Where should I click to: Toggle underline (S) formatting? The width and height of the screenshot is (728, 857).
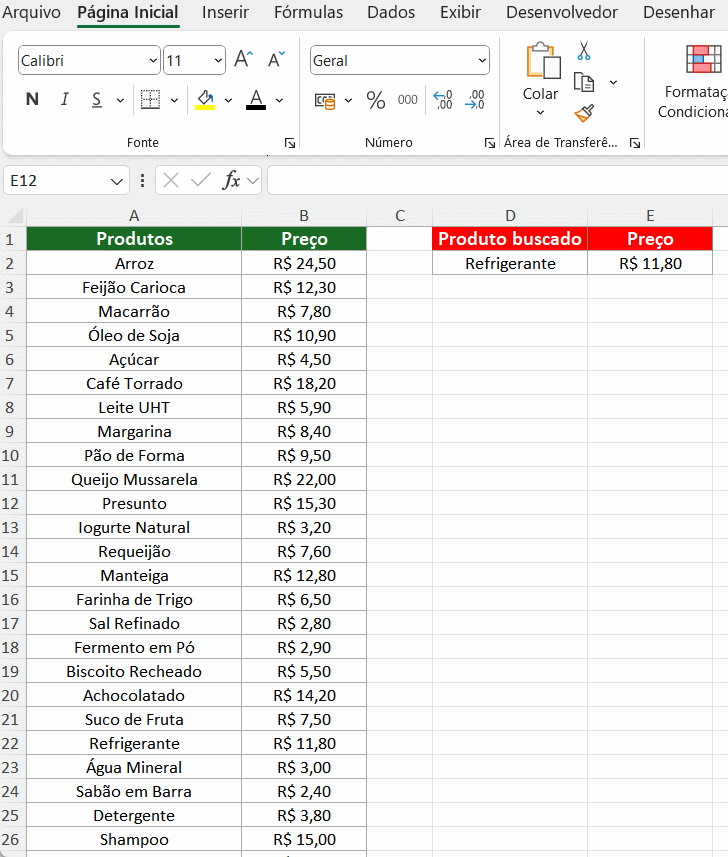tap(97, 99)
